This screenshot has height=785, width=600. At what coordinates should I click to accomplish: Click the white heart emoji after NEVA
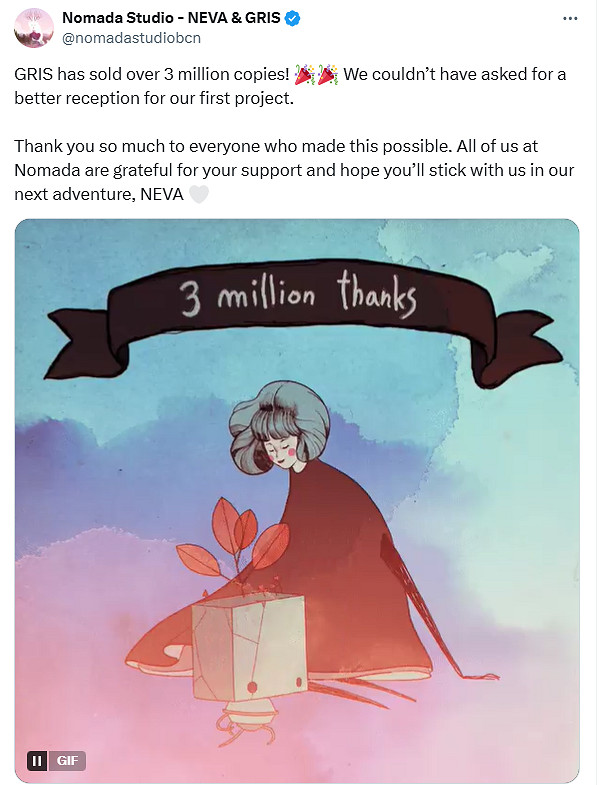click(x=199, y=194)
